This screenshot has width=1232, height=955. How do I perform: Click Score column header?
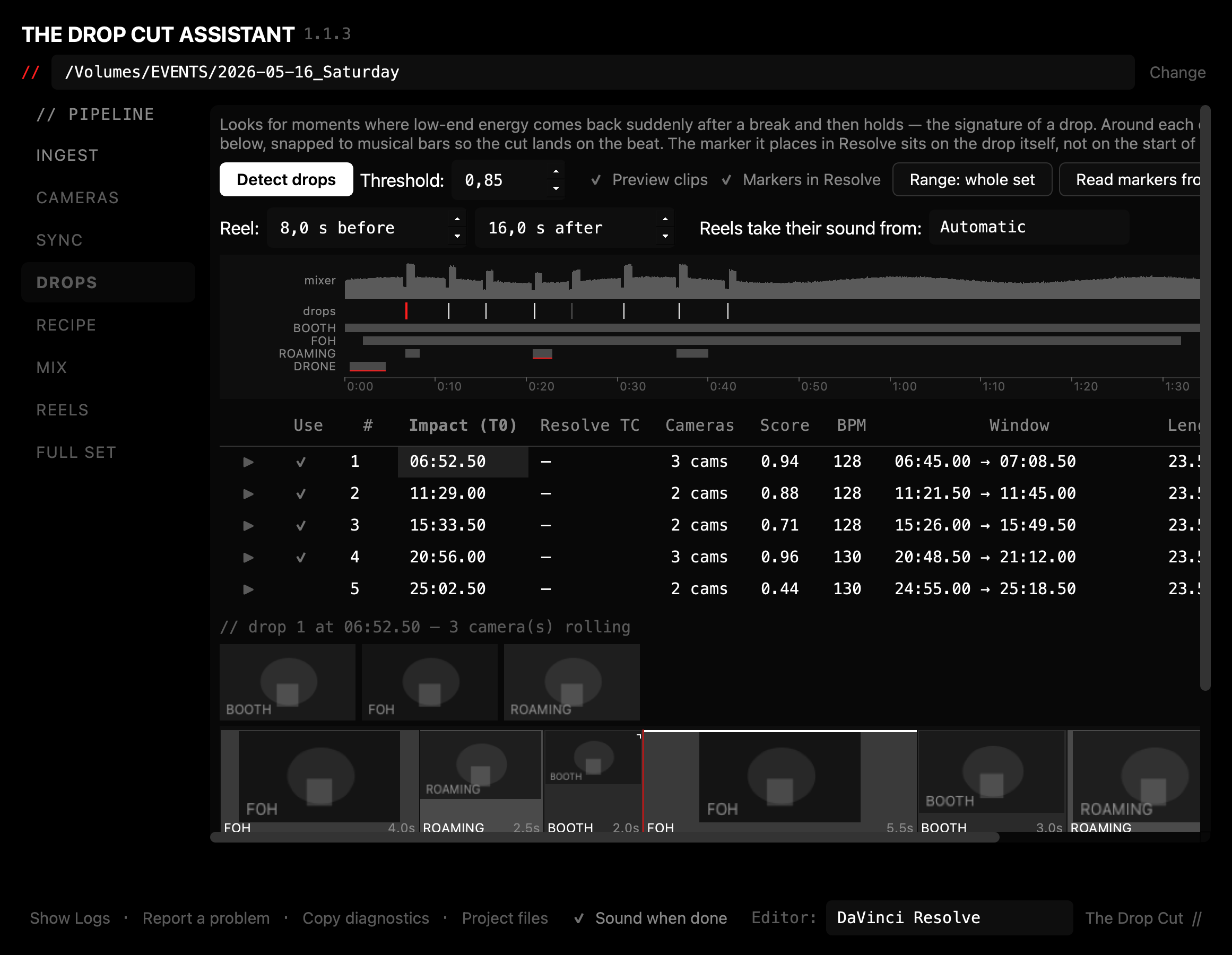click(x=784, y=426)
